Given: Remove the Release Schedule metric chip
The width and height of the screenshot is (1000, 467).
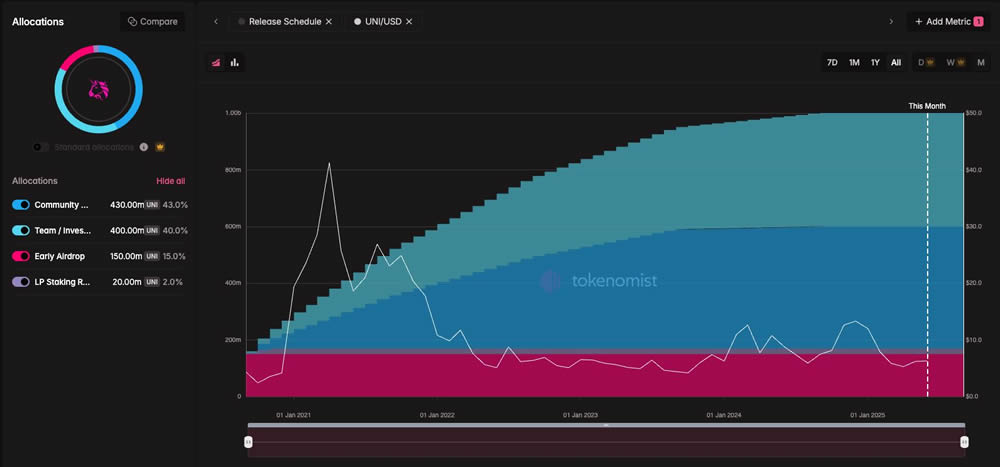Looking at the screenshot, I should click(x=329, y=21).
